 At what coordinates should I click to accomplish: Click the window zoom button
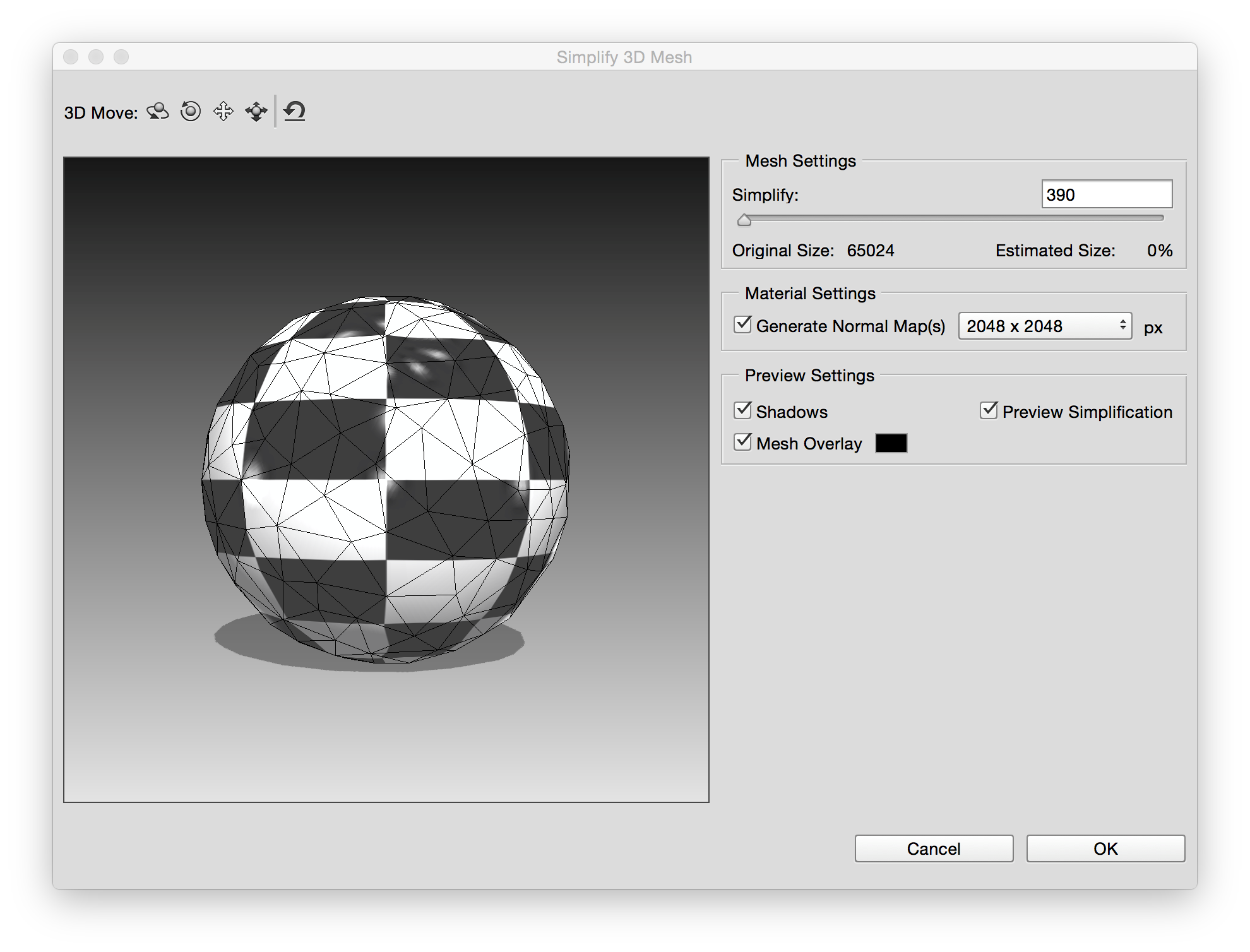(x=121, y=57)
